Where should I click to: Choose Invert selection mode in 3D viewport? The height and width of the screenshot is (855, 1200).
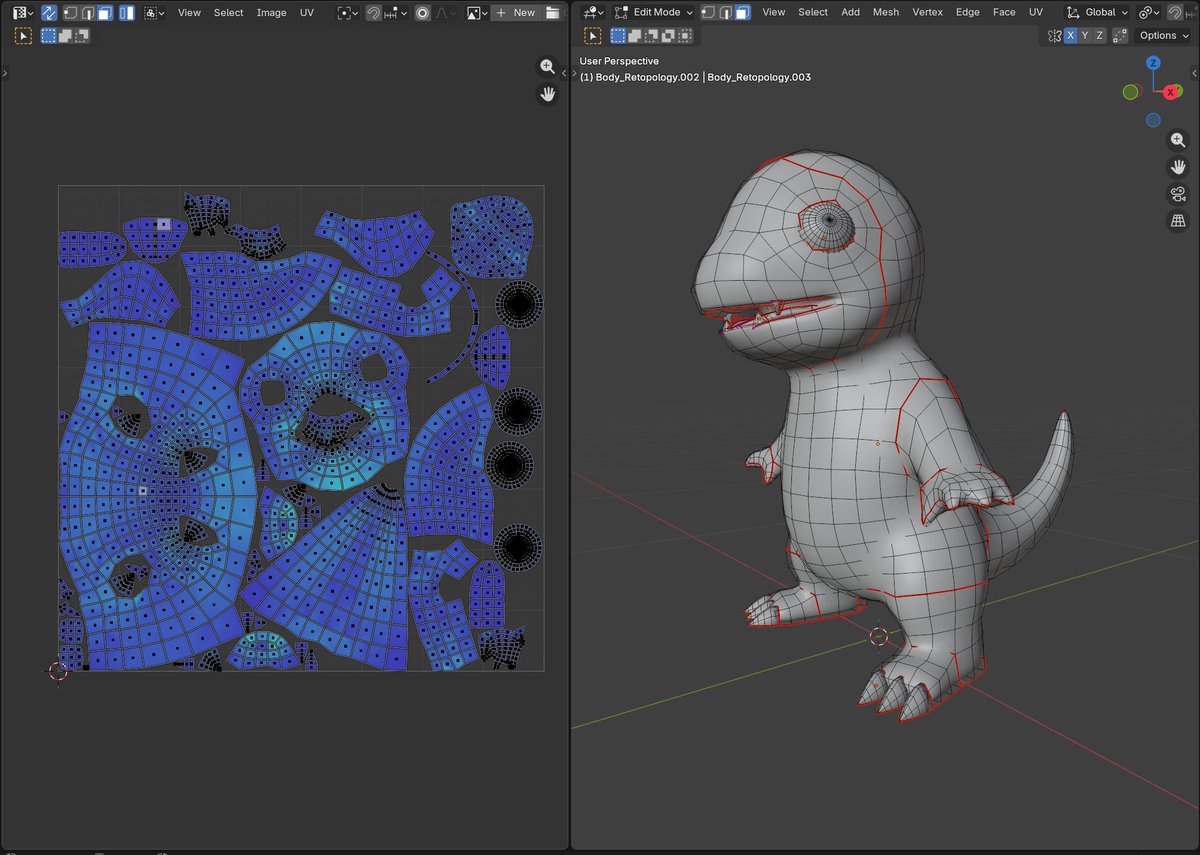(666, 35)
